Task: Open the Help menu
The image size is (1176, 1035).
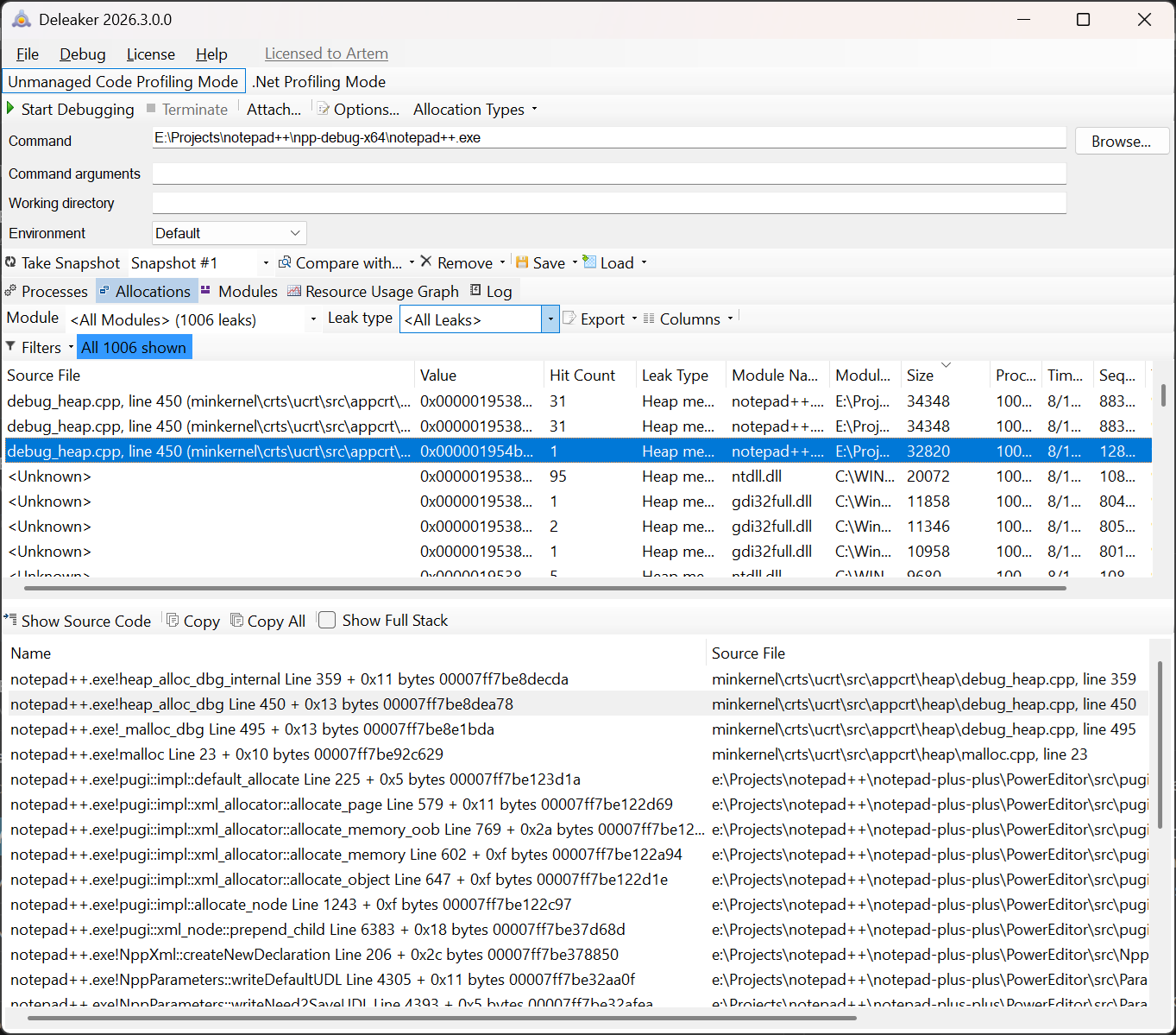Action: pyautogui.click(x=211, y=54)
